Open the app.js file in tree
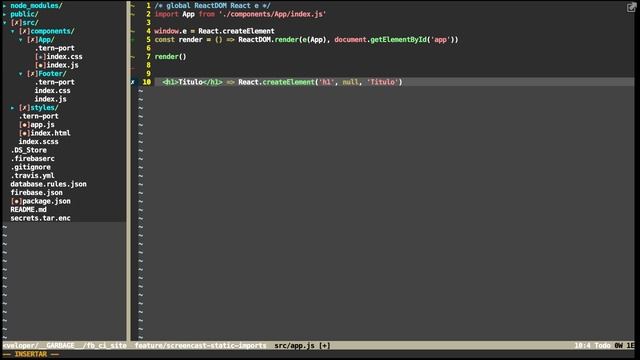The image size is (640, 360). point(42,125)
